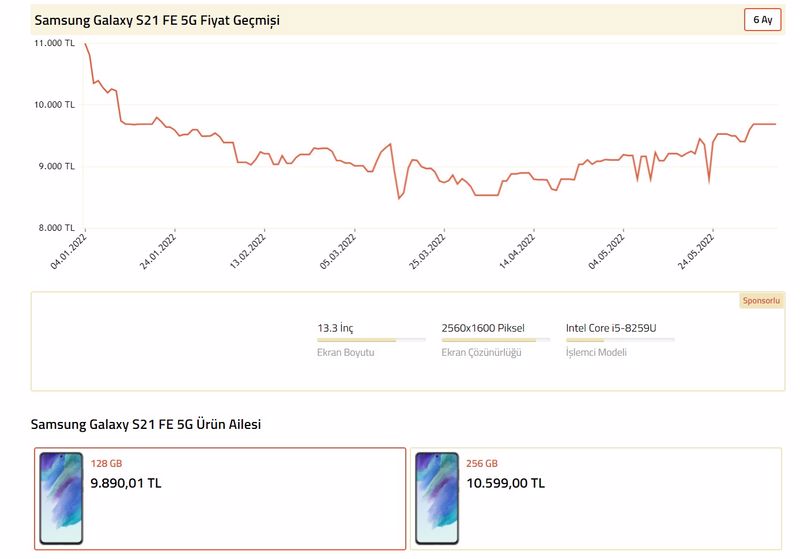Click the 256 GB phone thumbnail
The image size is (800, 559).
(437, 497)
